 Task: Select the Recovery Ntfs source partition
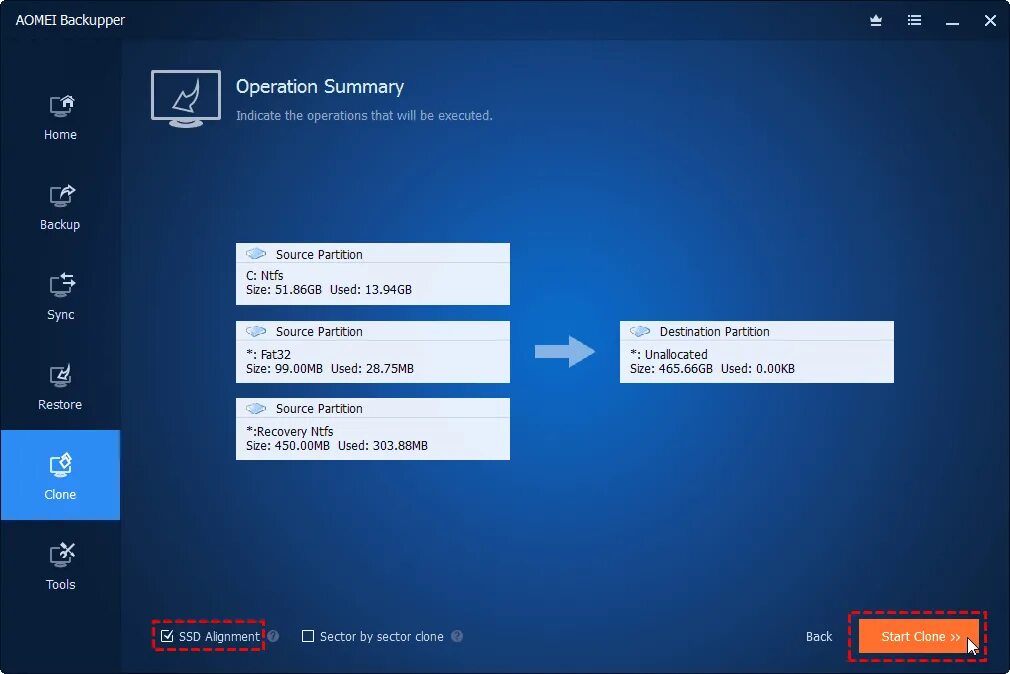click(373, 428)
